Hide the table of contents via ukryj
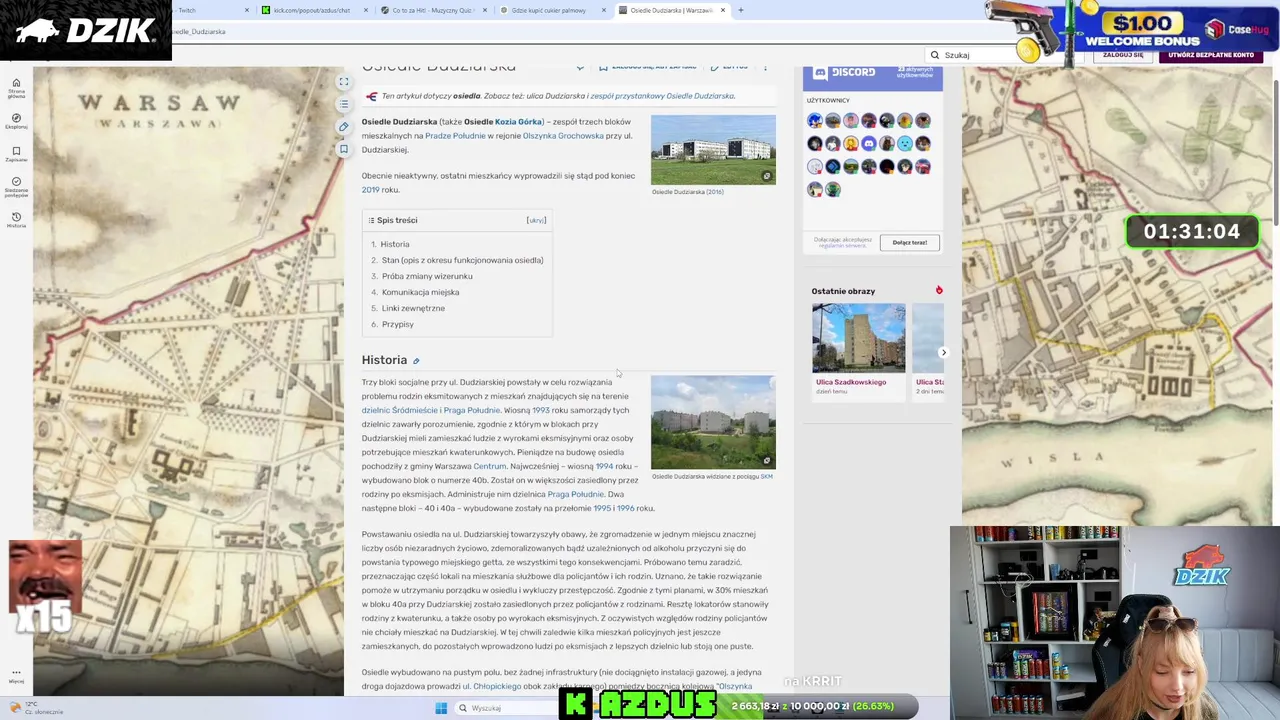1280x720 pixels. point(536,220)
